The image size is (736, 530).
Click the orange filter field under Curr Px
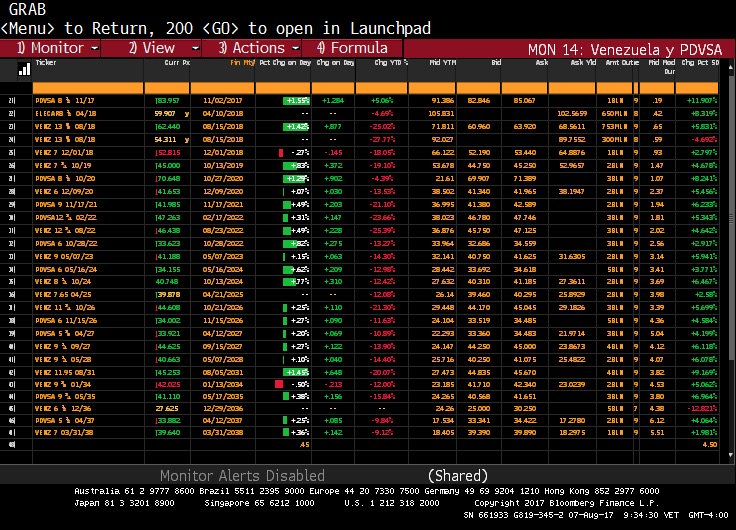coord(167,88)
